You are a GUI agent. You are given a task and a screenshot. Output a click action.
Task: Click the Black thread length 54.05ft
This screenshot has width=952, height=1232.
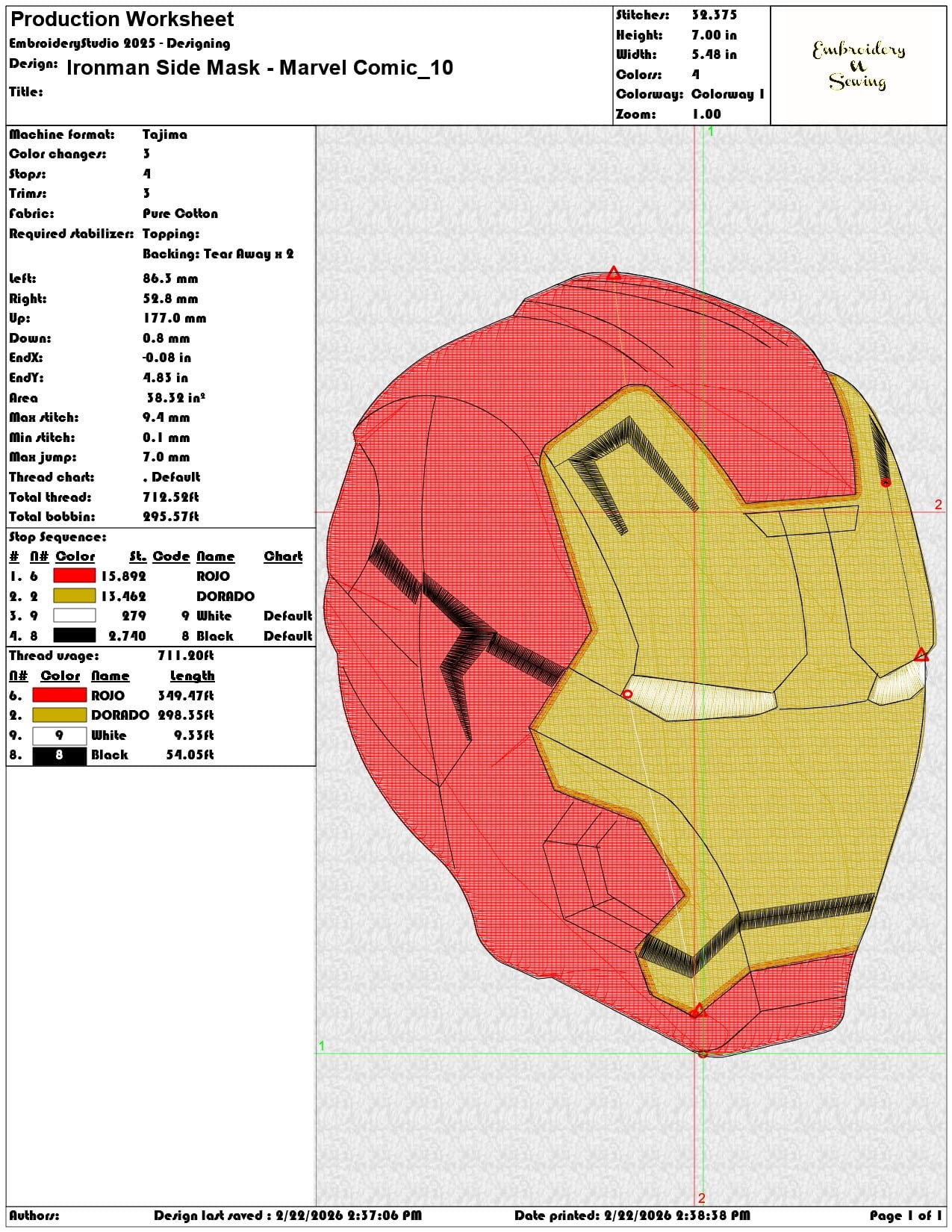tap(190, 755)
